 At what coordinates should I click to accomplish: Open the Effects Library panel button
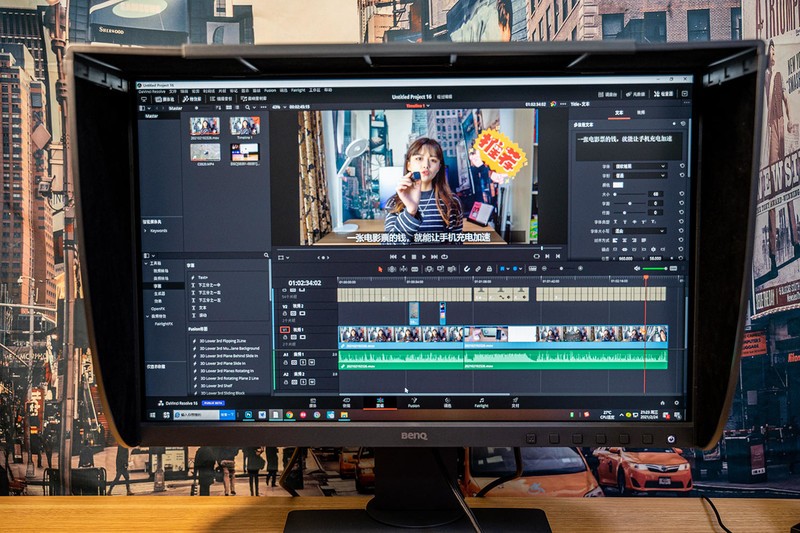point(192,99)
